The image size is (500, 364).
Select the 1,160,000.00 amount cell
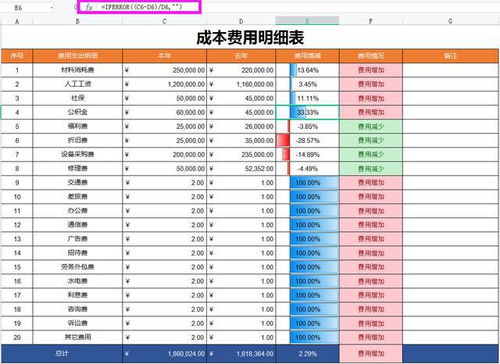[x=241, y=84]
